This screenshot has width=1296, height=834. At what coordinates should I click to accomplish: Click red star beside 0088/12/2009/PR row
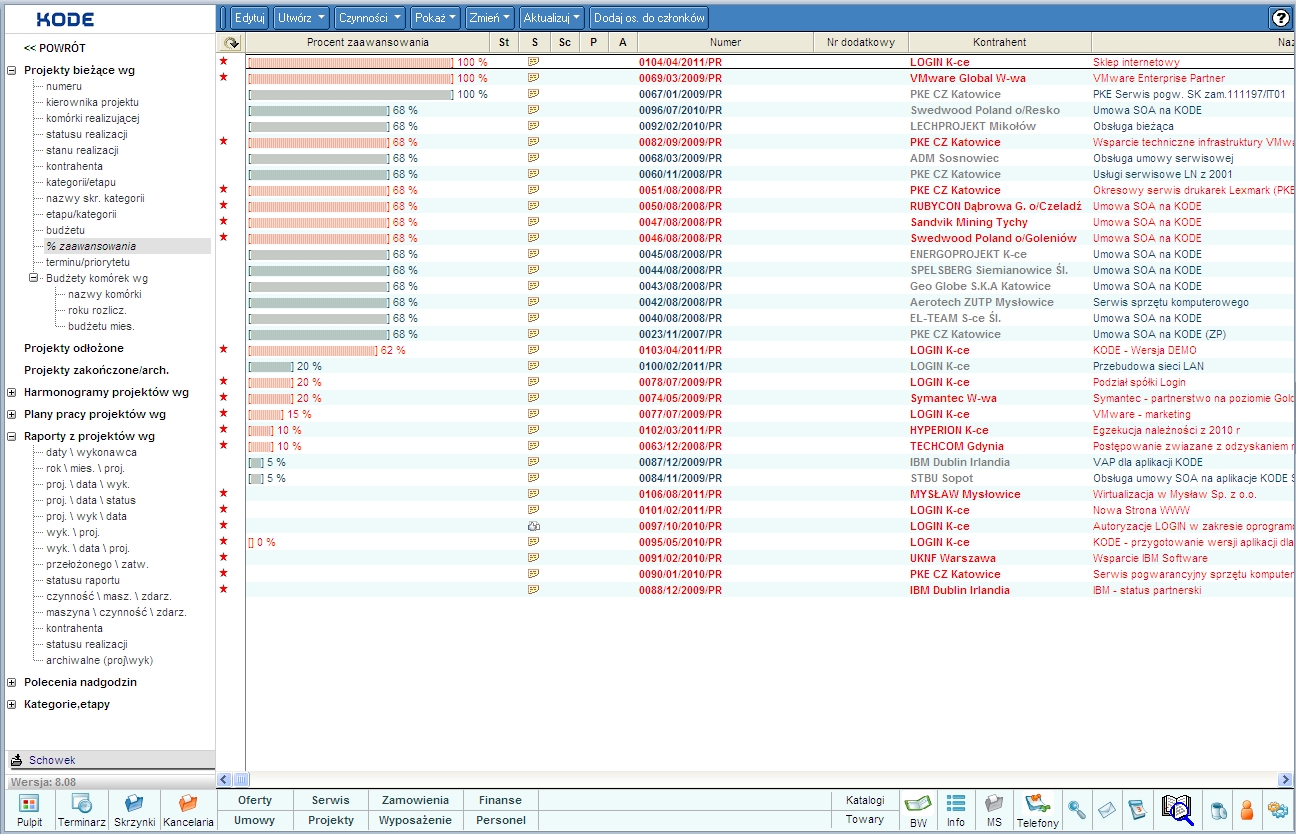pyautogui.click(x=224, y=590)
